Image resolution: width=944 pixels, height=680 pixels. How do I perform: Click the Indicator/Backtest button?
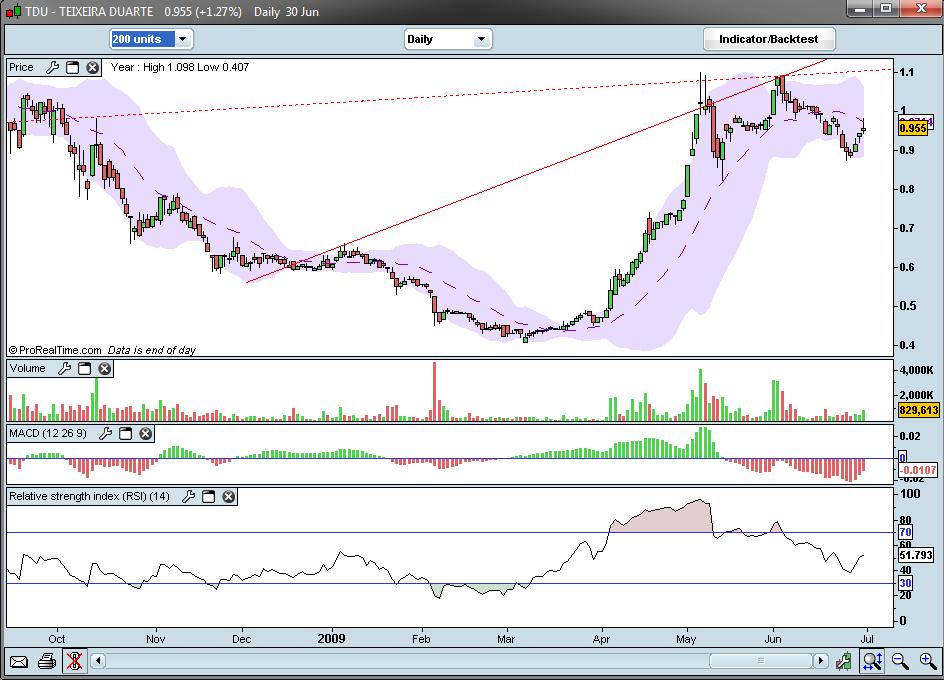(769, 39)
